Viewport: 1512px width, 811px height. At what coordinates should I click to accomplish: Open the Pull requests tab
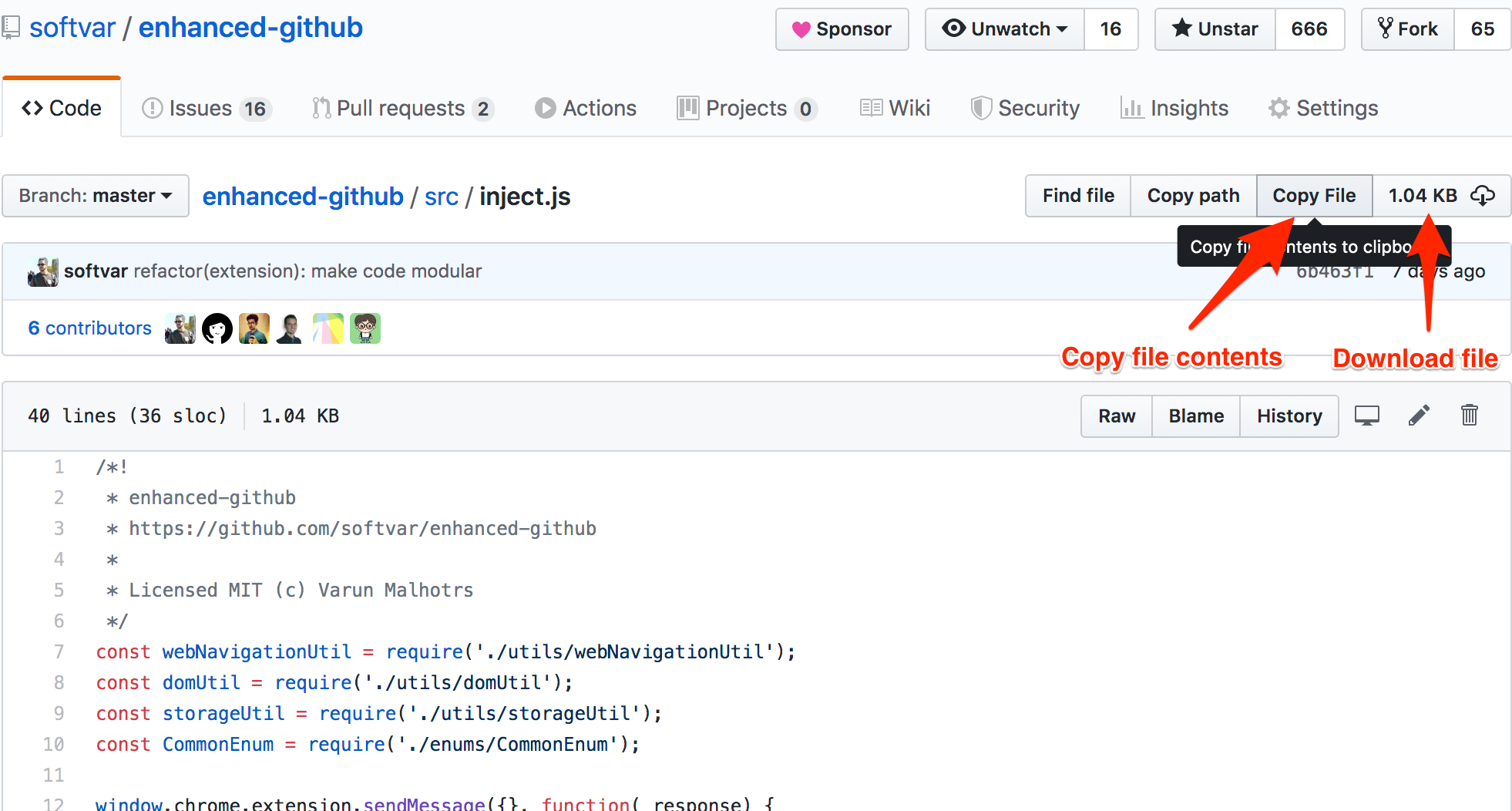pyautogui.click(x=401, y=109)
